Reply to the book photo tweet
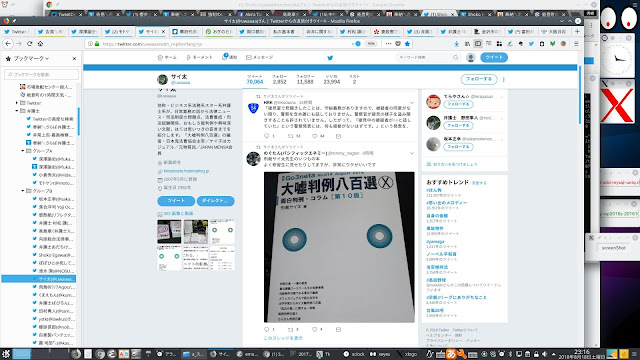Viewport: 640px width, 360px height. 267,329
